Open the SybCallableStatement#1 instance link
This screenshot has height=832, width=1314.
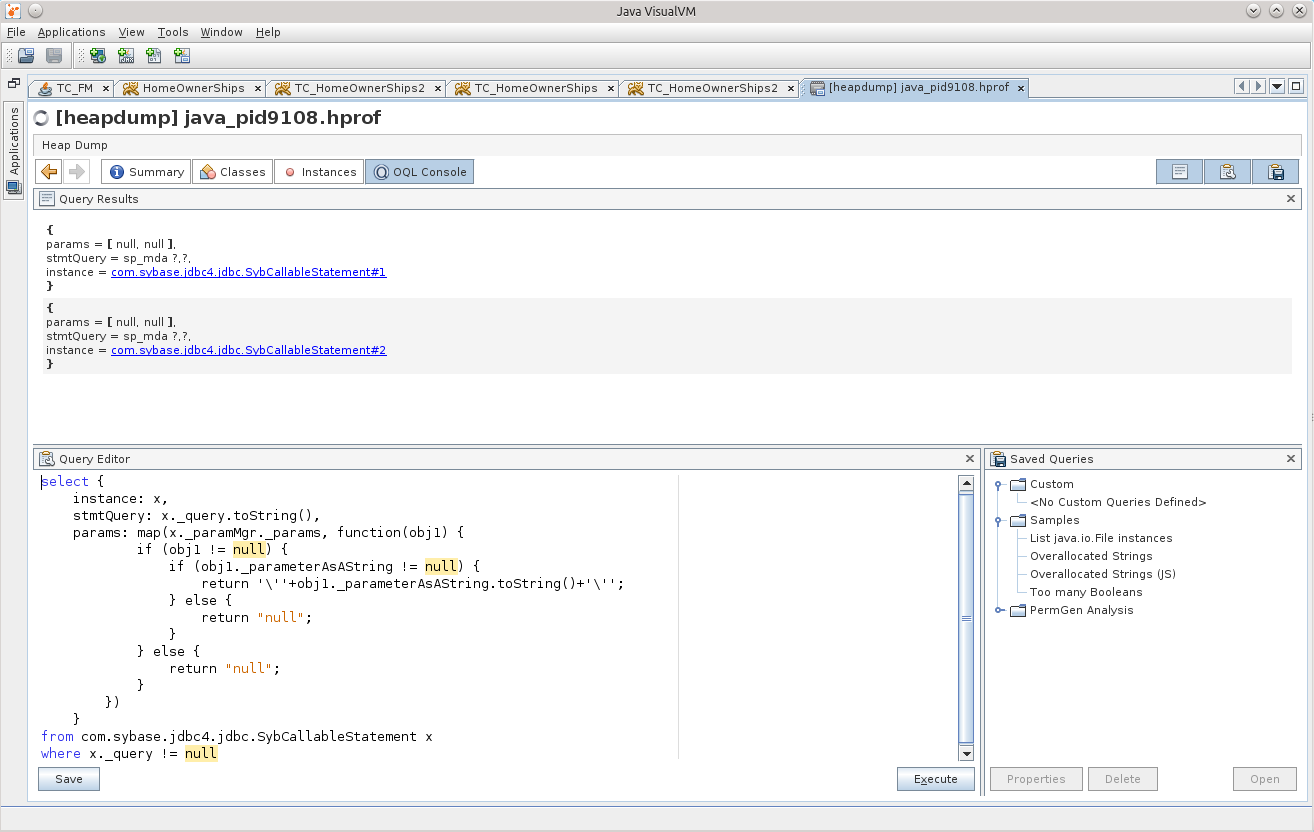[x=248, y=272]
